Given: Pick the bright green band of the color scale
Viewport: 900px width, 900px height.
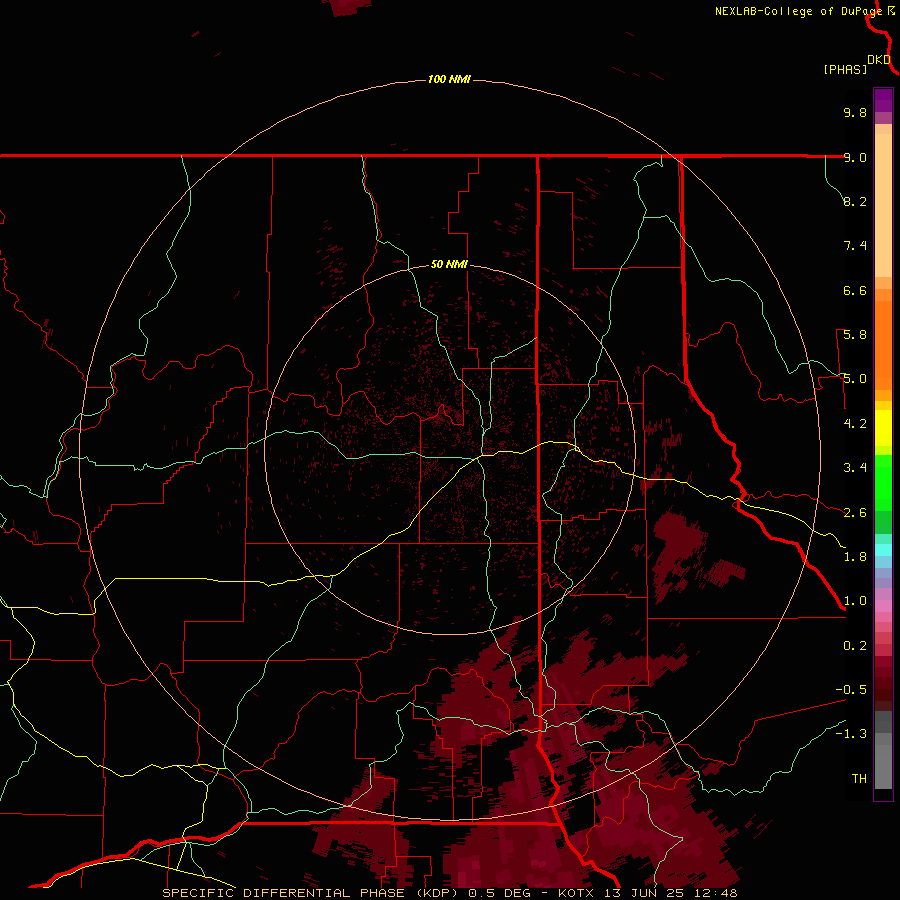Looking at the screenshot, I should pos(883,483).
